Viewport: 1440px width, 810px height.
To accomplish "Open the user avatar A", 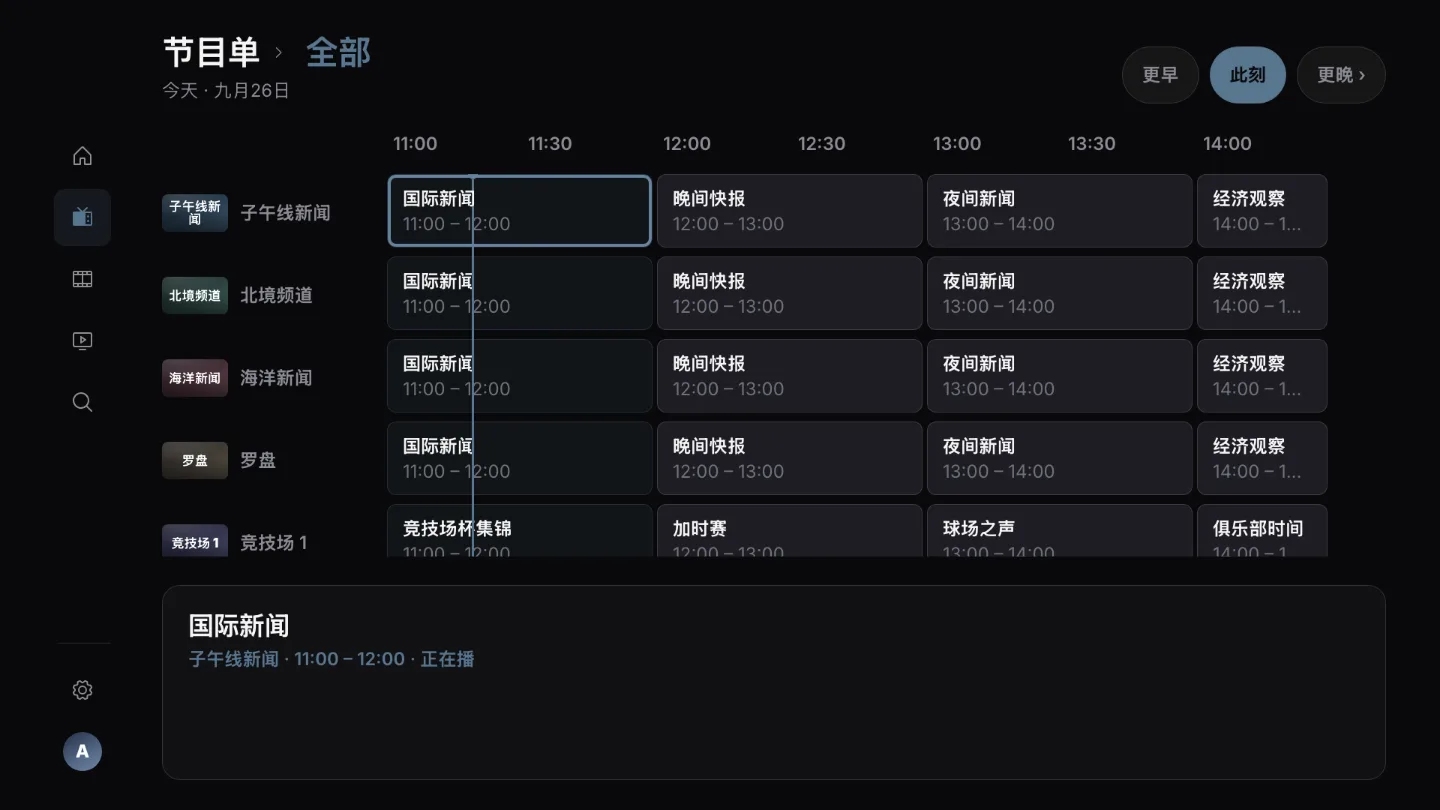I will [x=82, y=751].
